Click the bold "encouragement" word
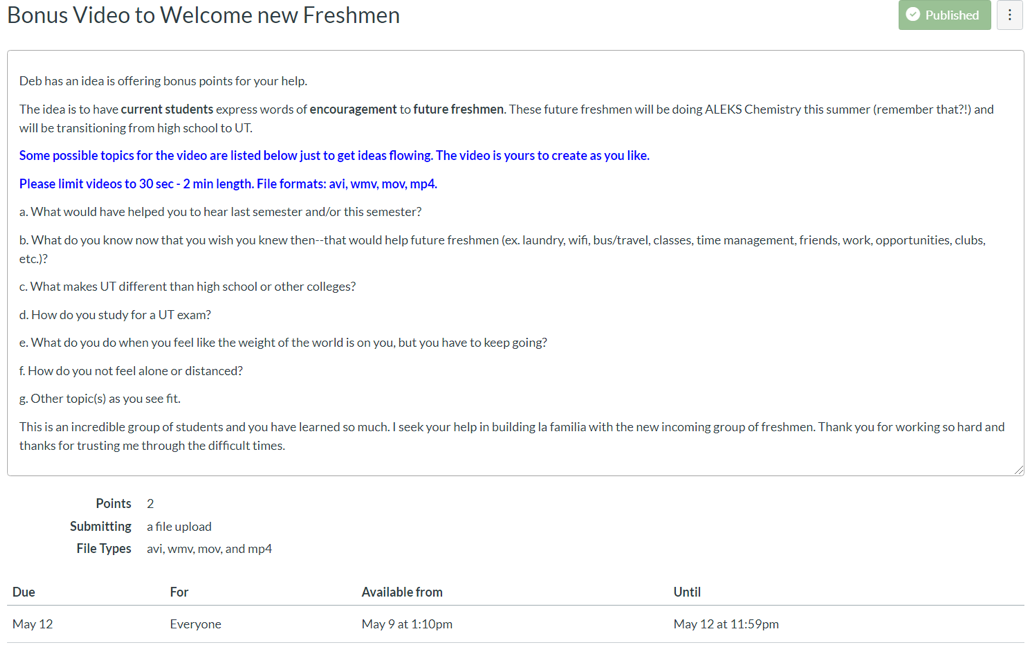 353,109
